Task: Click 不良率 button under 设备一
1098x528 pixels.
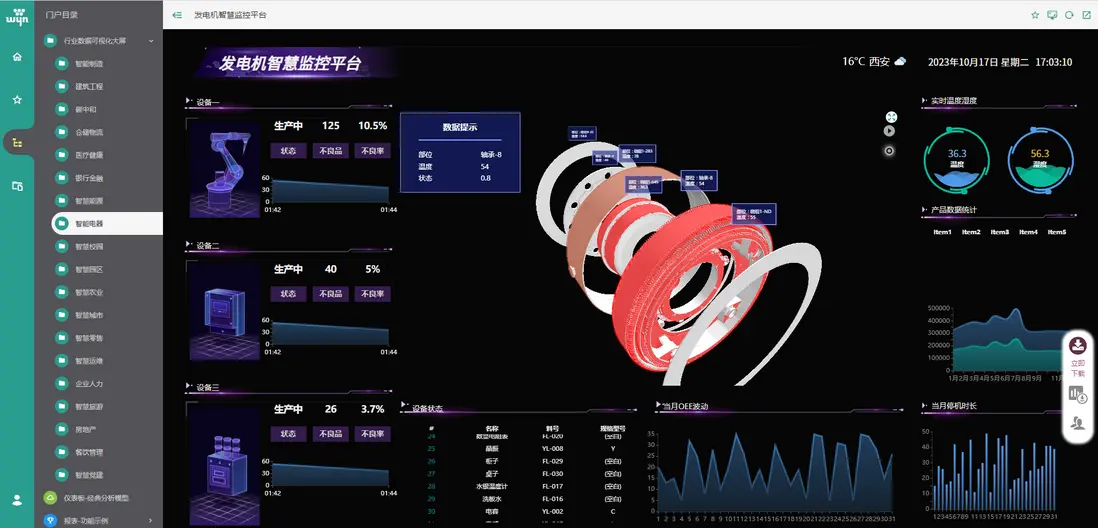Action: [373, 151]
